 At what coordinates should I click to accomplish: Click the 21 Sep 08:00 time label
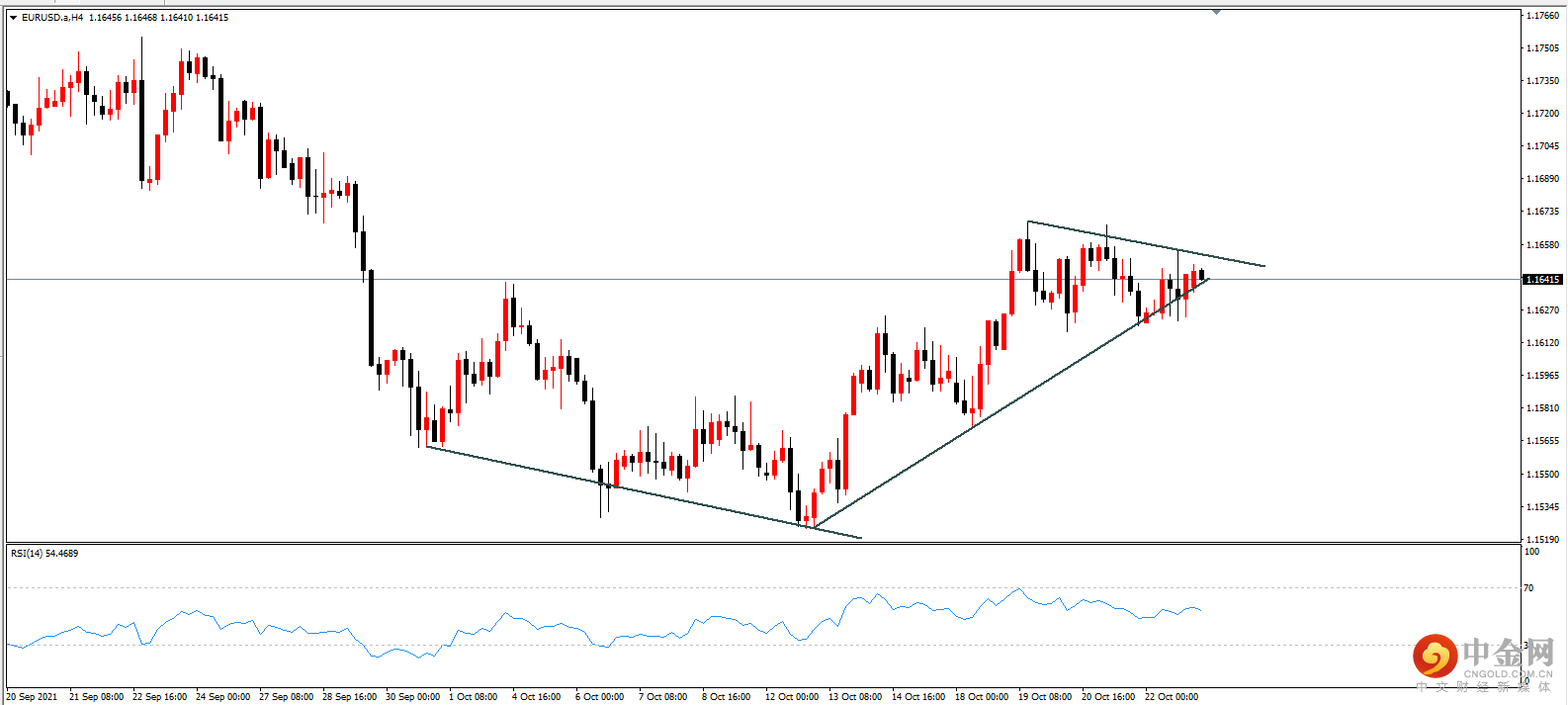coord(96,696)
